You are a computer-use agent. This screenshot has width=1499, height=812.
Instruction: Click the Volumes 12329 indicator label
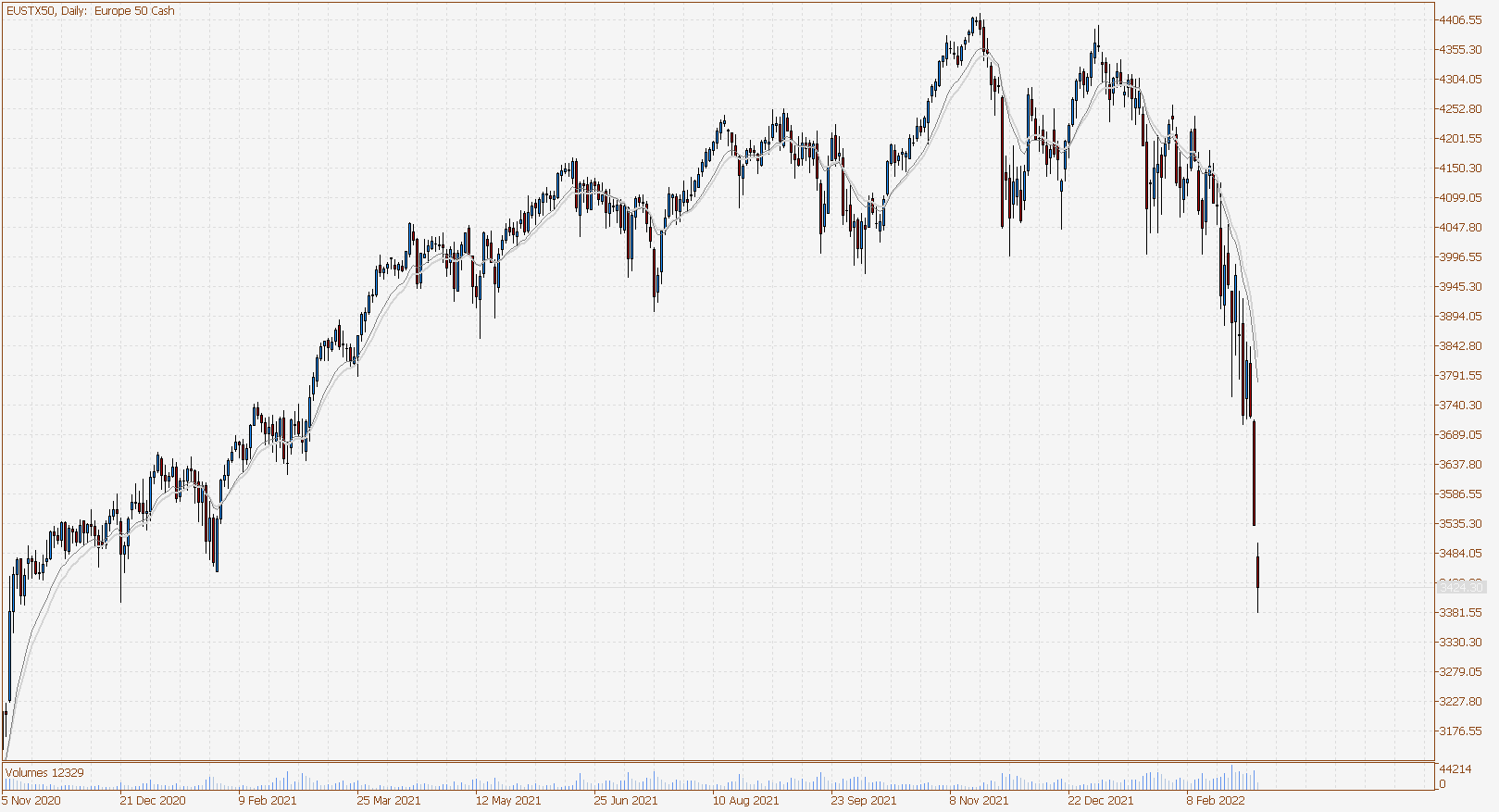[x=44, y=772]
